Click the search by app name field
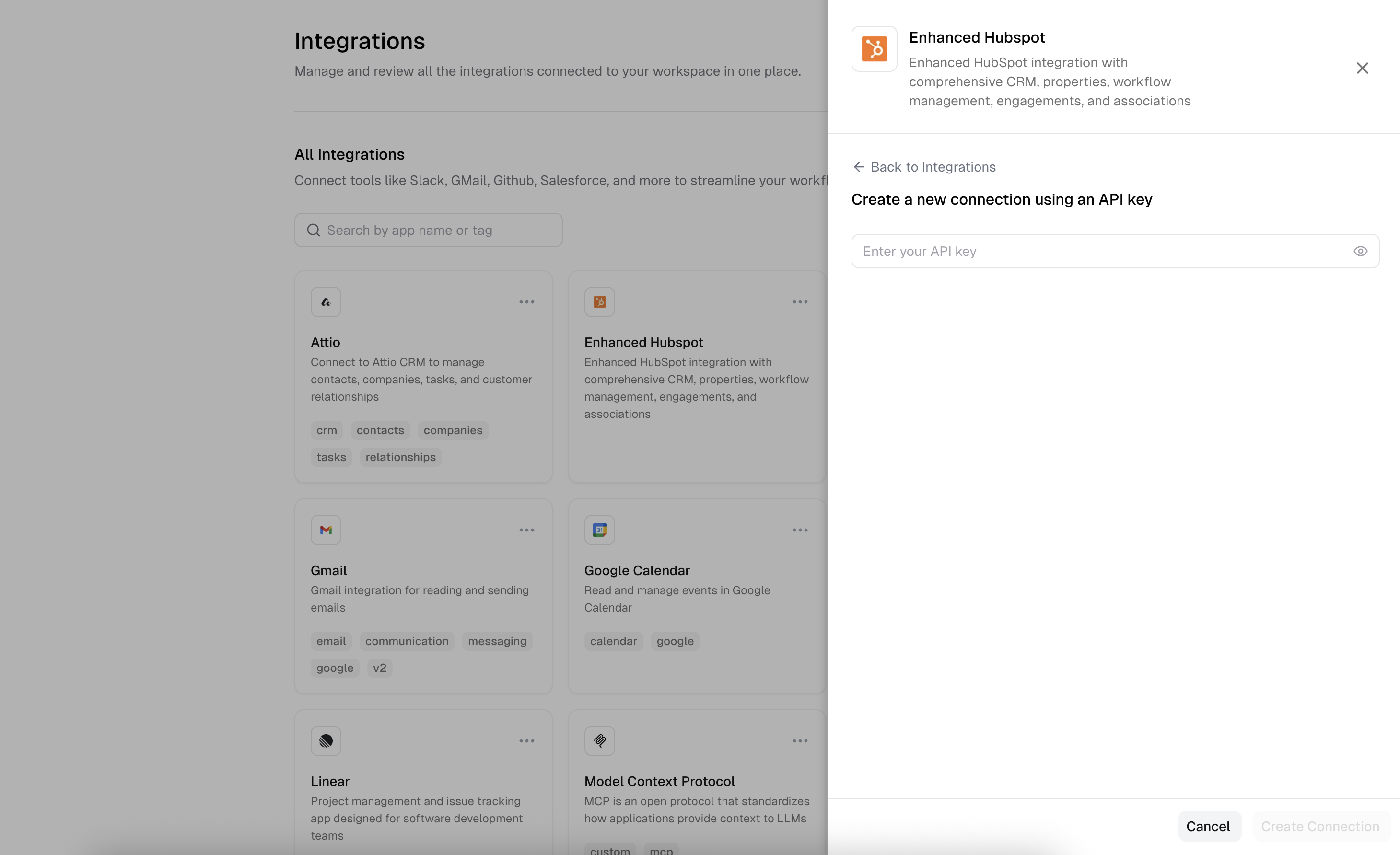 [437, 230]
